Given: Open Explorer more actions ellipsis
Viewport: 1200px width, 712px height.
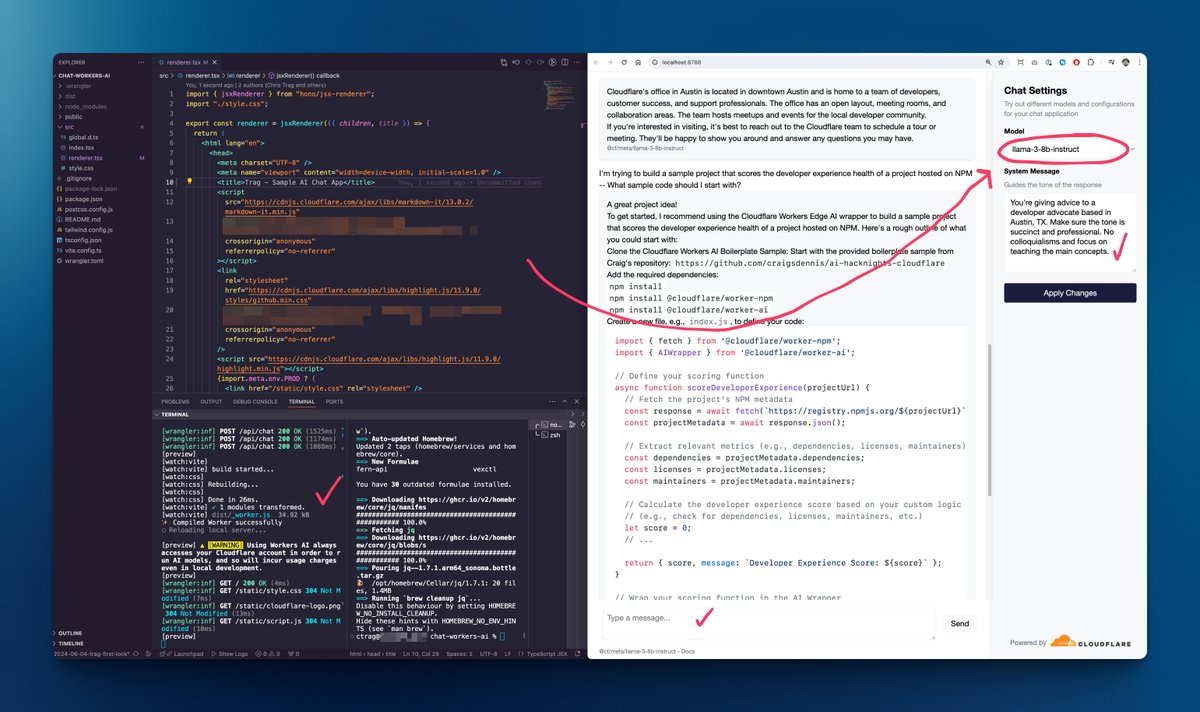Looking at the screenshot, I should pyautogui.click(x=141, y=62).
